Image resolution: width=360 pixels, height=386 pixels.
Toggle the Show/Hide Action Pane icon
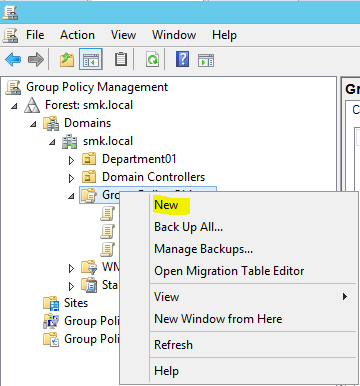click(x=206, y=60)
